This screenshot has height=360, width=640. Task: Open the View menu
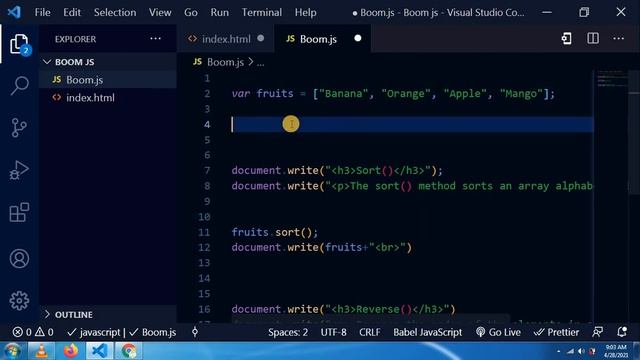[x=160, y=12]
